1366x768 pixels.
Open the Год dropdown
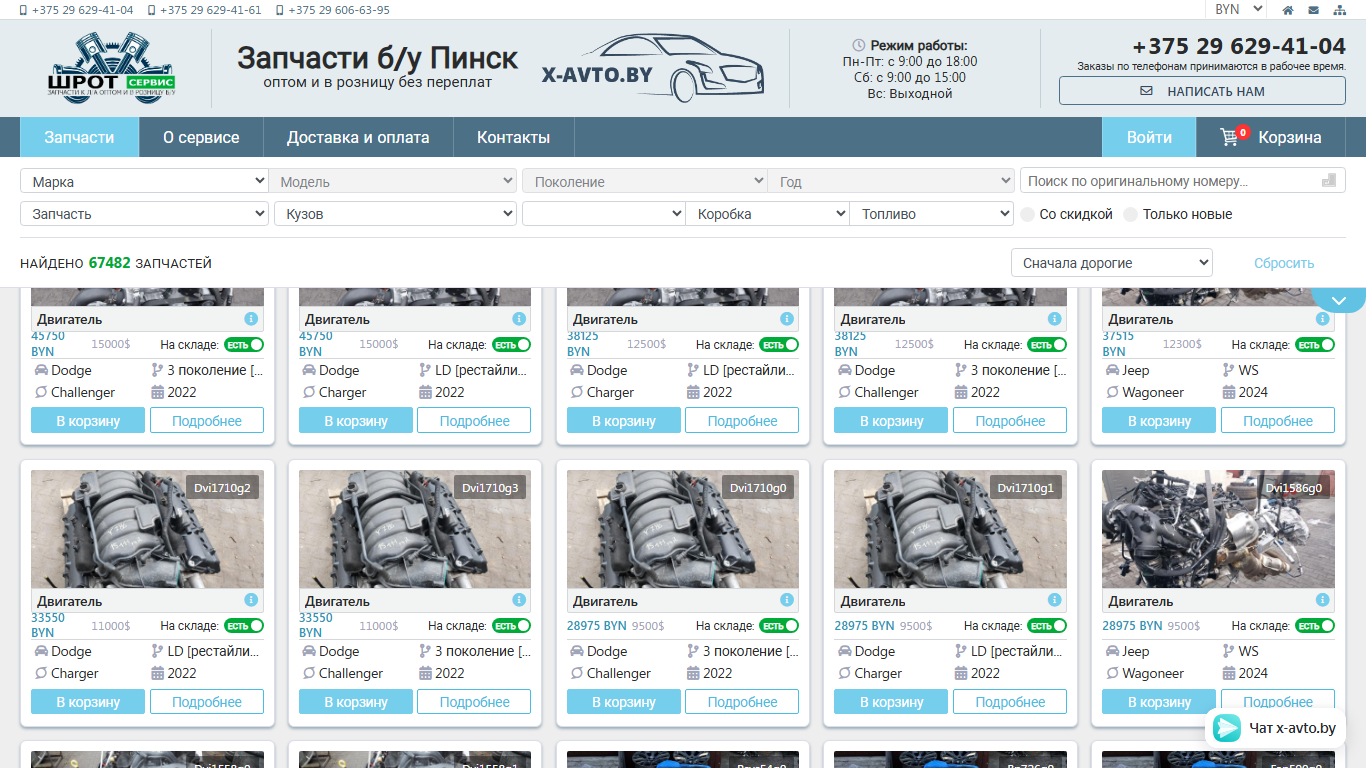891,182
